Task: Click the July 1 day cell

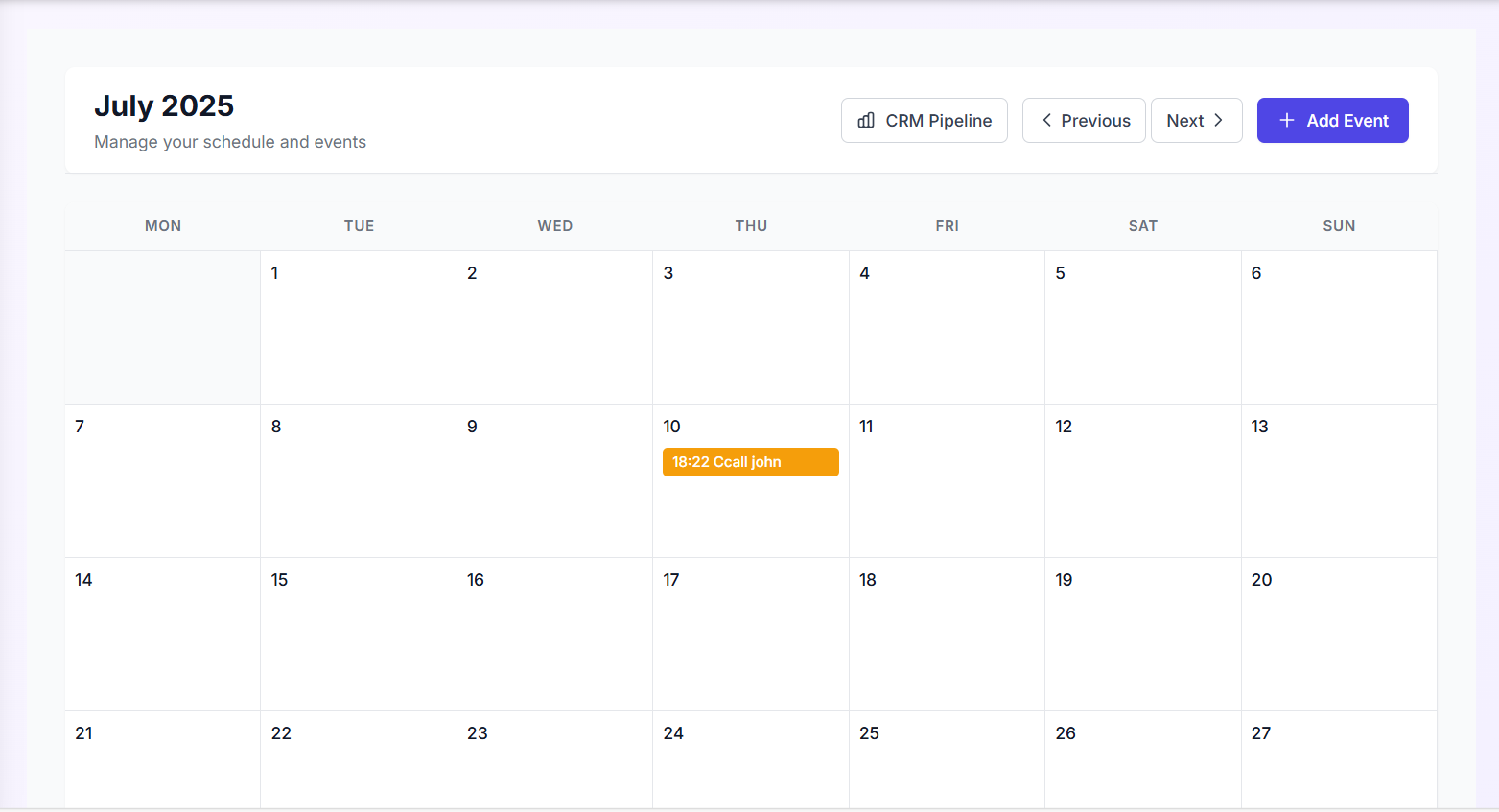Action: 359,326
